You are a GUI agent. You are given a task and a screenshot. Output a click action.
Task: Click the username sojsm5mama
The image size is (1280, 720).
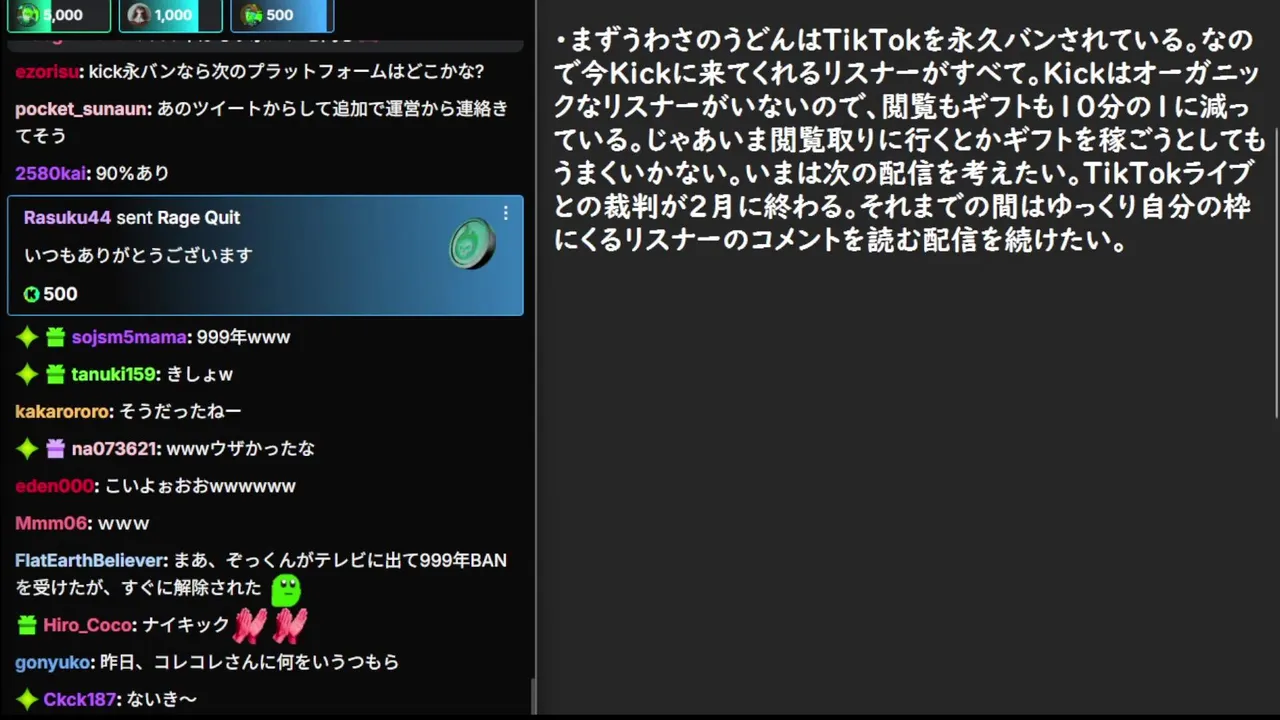tap(129, 337)
